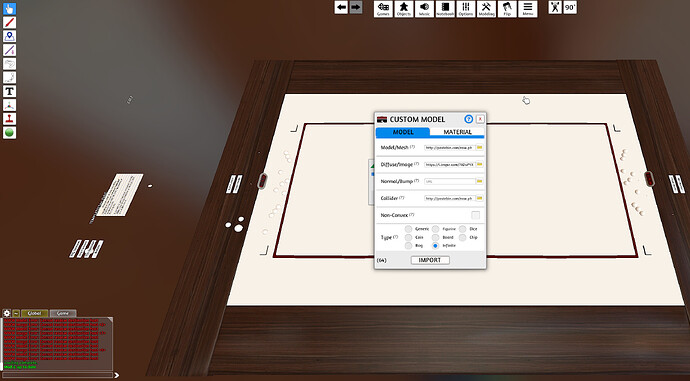
Task: Click the Import button
Action: [x=430, y=260]
